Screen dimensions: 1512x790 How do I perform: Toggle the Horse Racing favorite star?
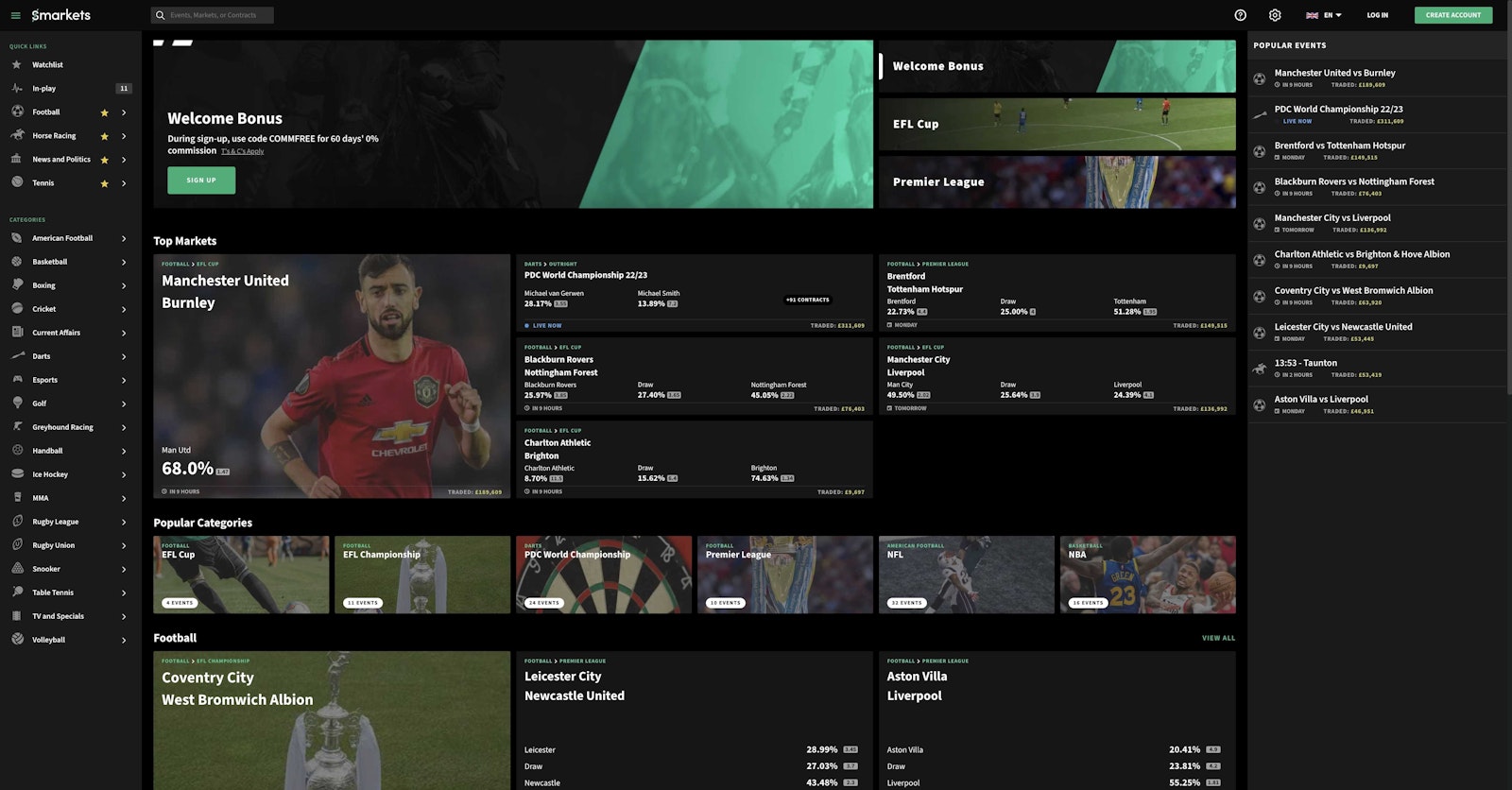click(104, 136)
